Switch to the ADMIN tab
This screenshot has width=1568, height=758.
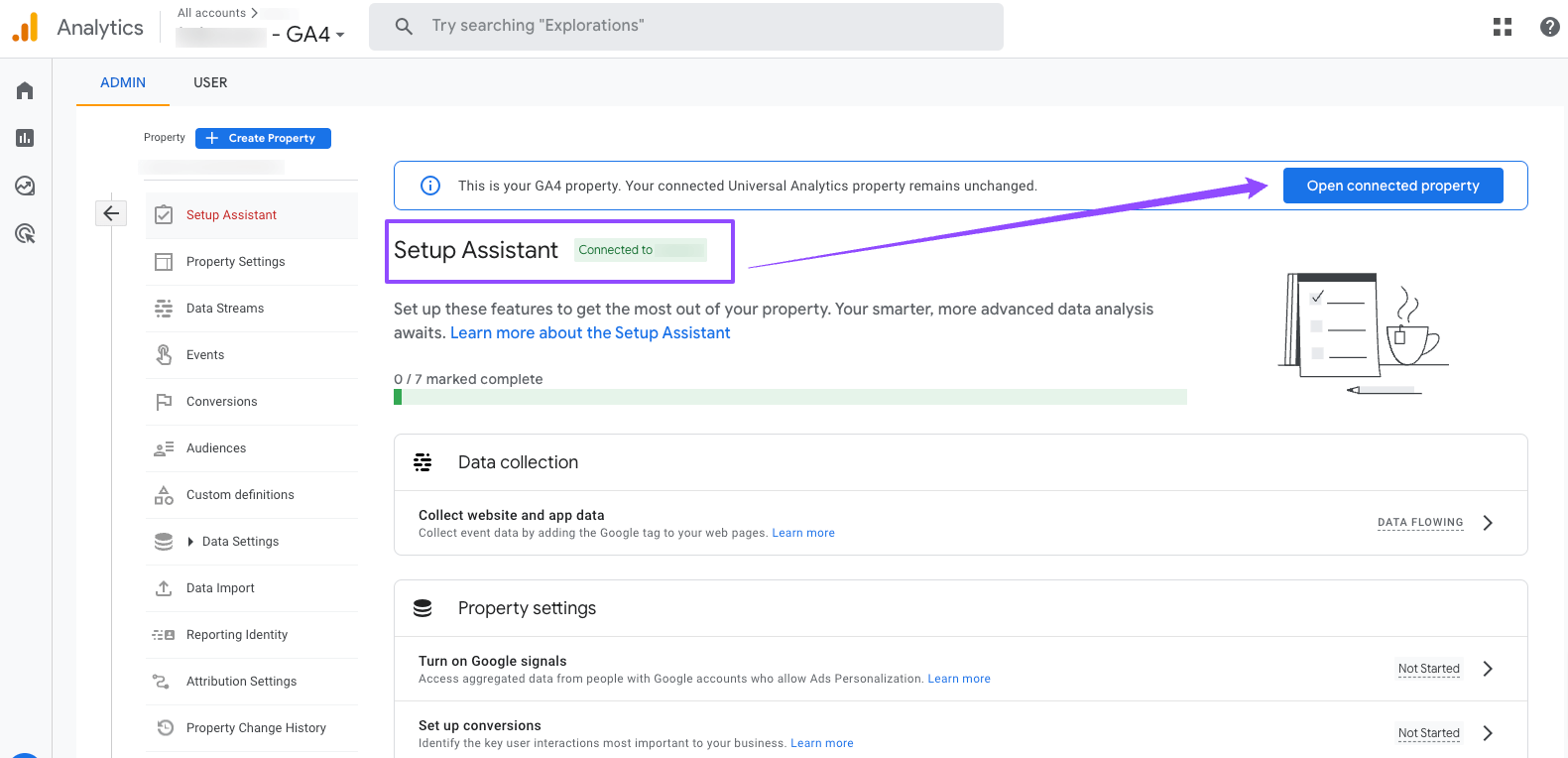(123, 82)
